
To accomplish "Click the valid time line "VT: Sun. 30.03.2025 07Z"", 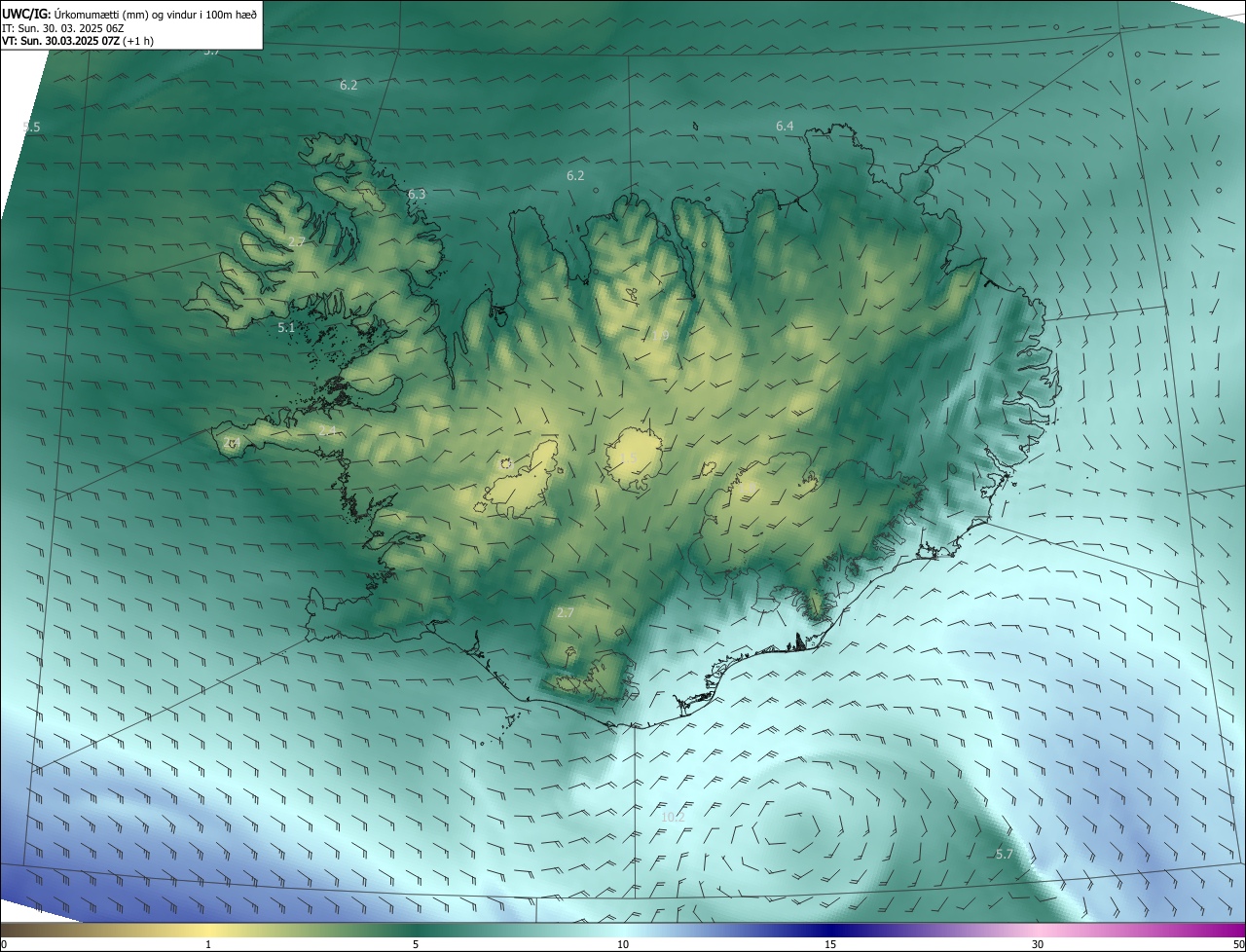I will coord(60,42).
